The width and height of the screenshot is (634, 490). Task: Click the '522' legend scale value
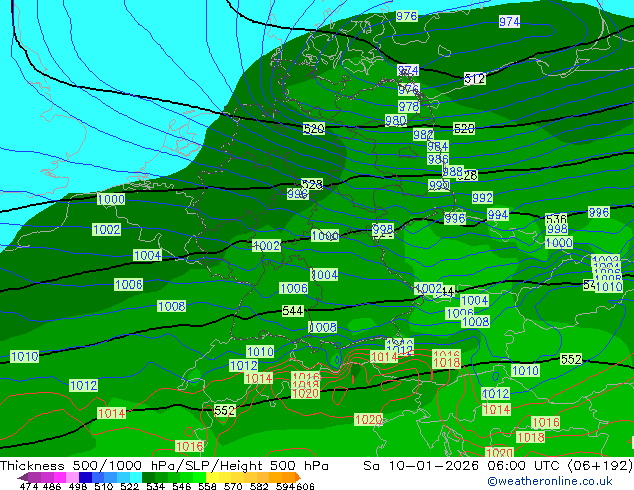[129, 486]
